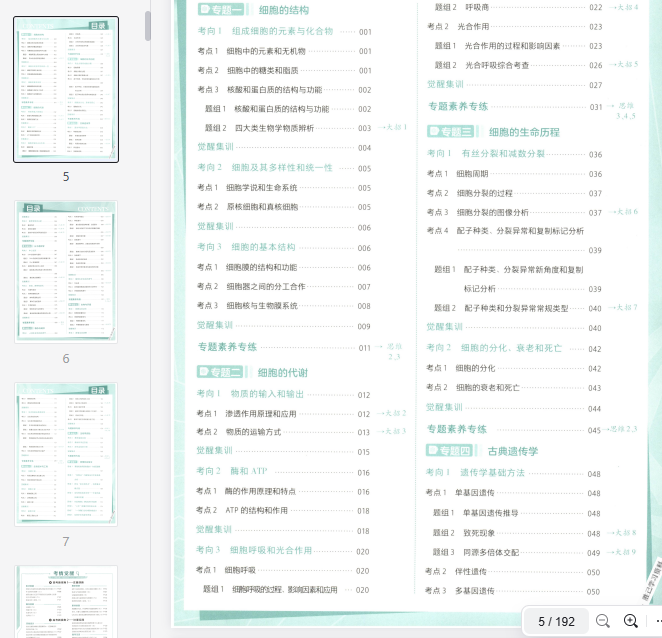662x638 pixels.
Task: Open the more options ellipsis menu
Action: [658, 621]
